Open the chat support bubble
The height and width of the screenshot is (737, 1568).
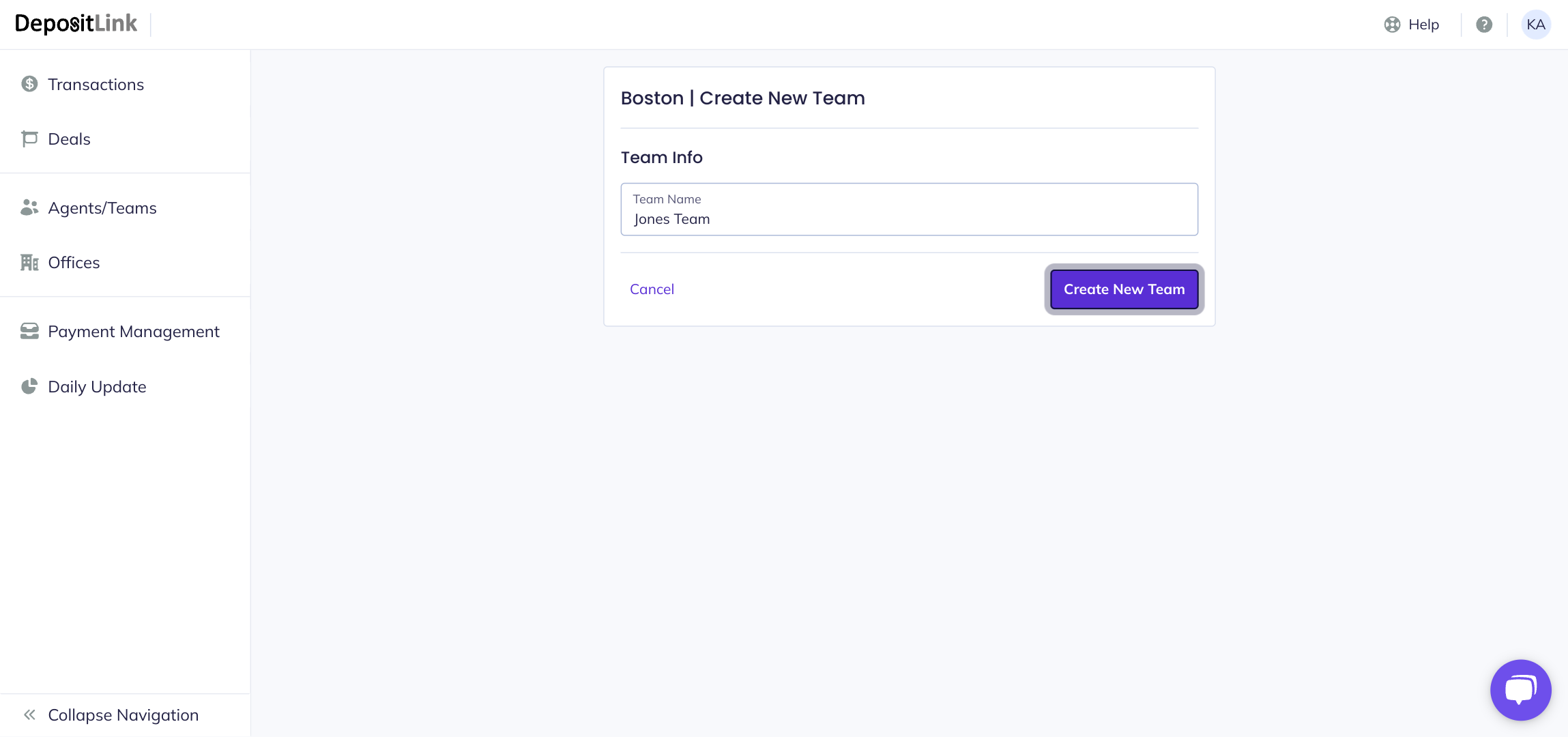coord(1520,690)
